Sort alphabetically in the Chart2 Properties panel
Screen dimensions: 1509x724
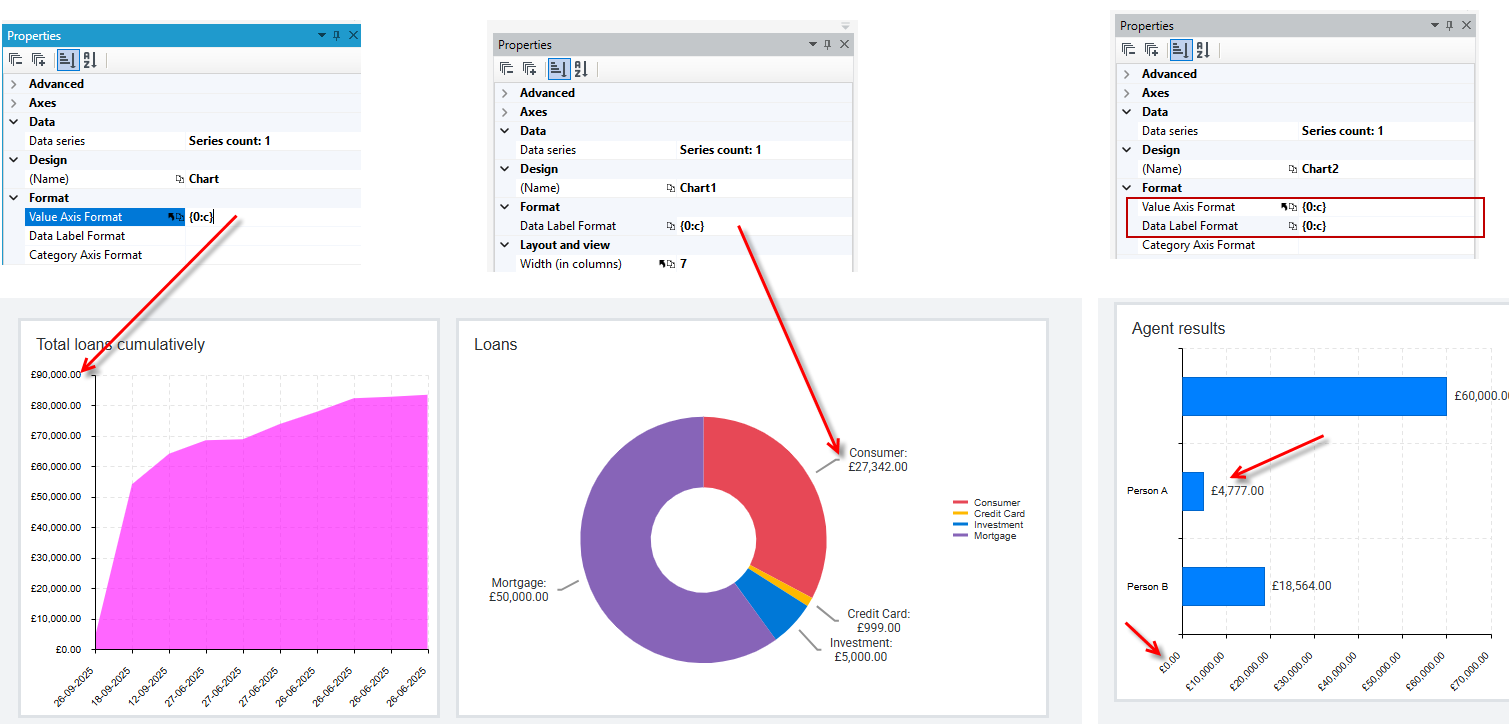point(1202,50)
